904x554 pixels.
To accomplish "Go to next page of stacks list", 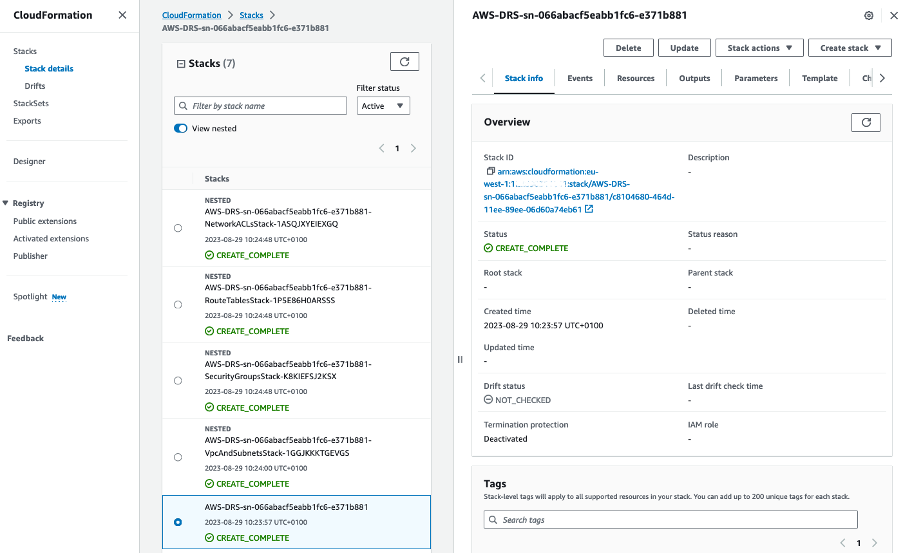I will 413,148.
